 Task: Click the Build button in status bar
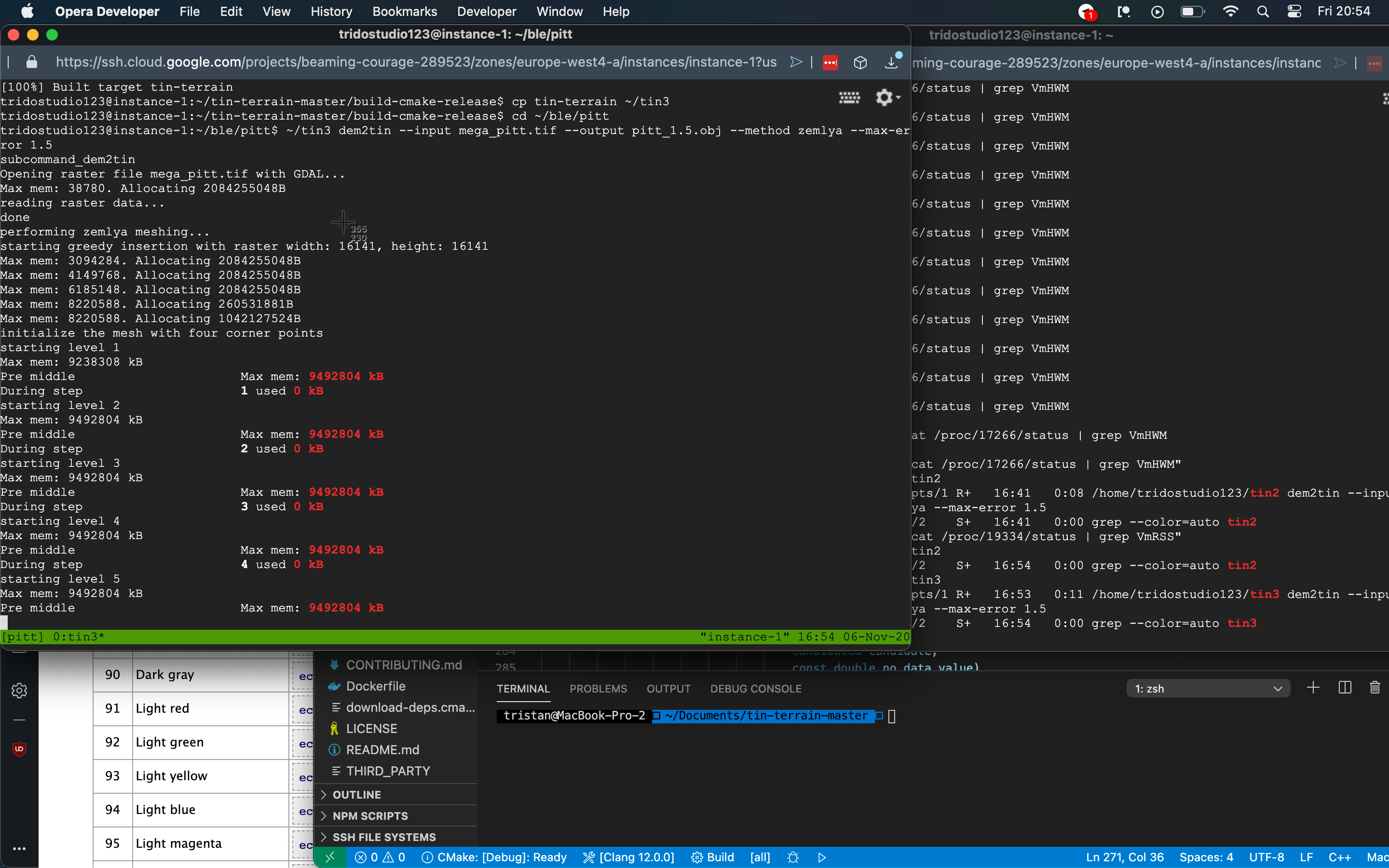(713, 857)
